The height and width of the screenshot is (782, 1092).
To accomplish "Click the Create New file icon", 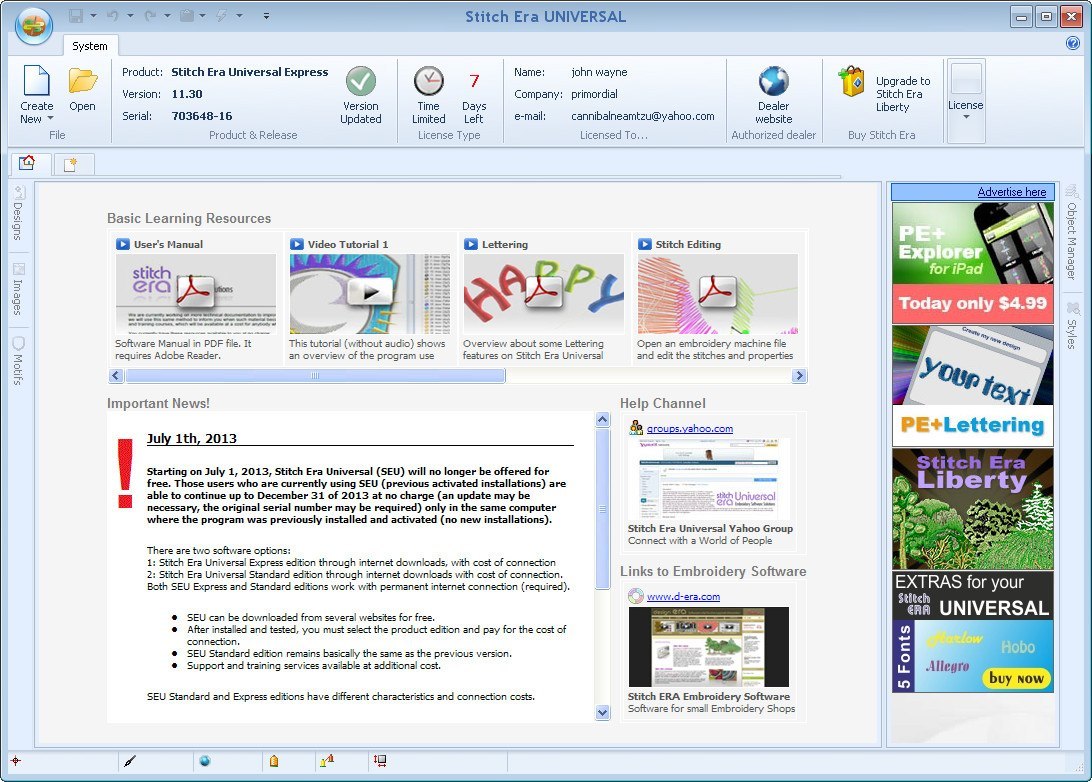I will point(36,80).
